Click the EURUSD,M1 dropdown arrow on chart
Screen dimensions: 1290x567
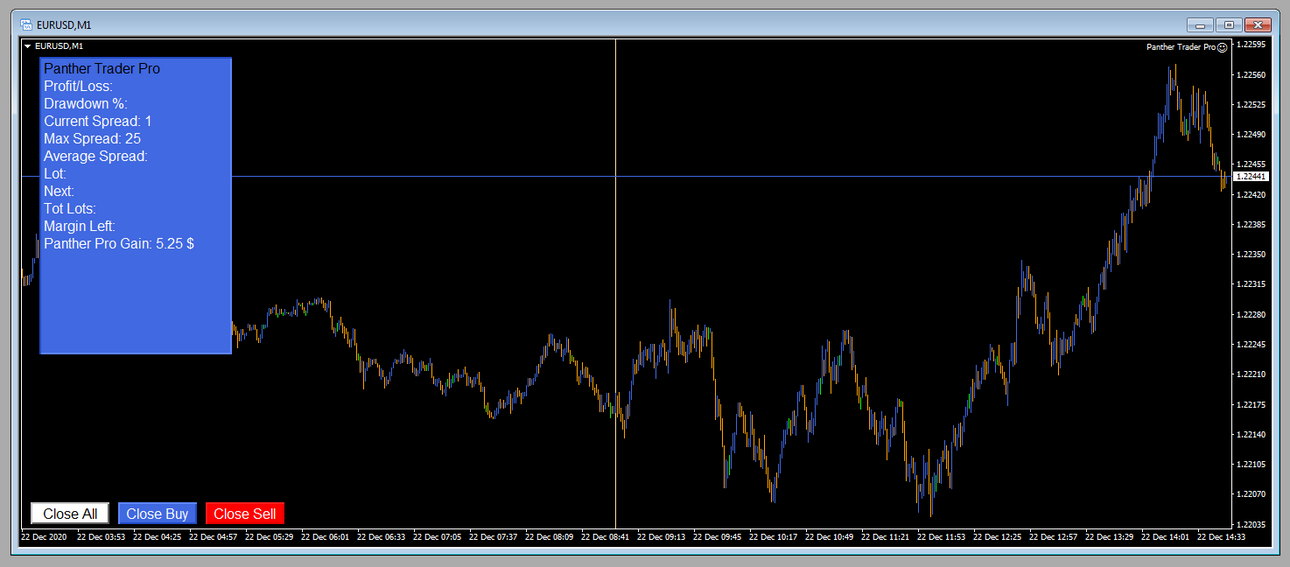tap(28, 46)
